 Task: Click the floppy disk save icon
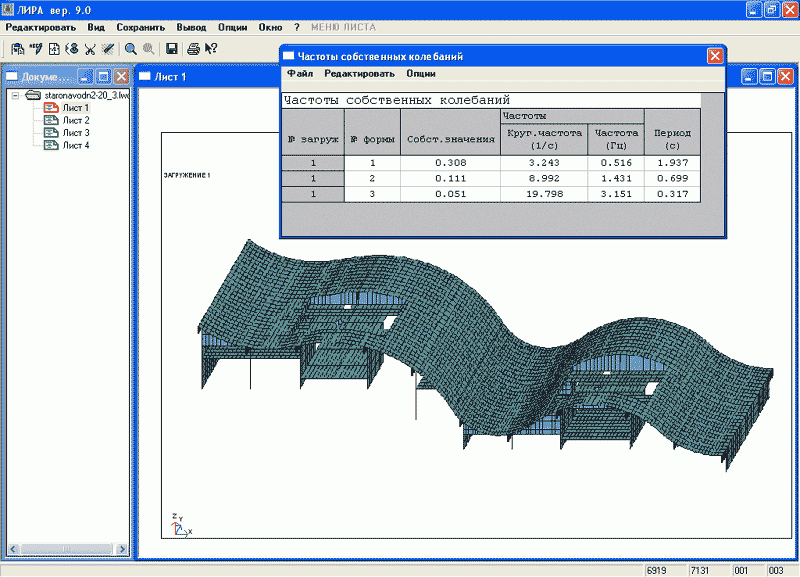172,48
